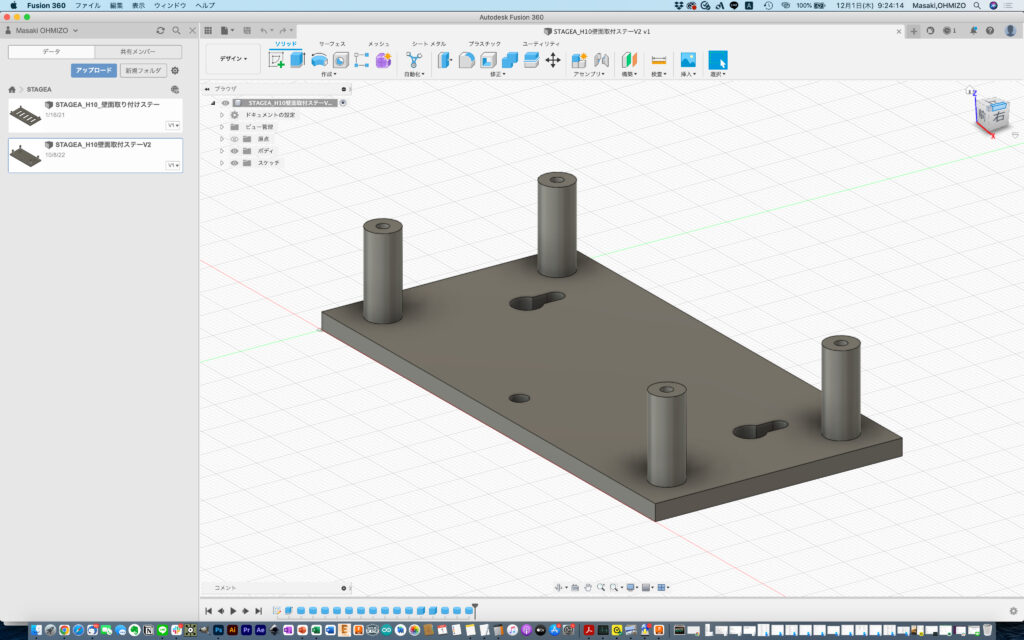Open the 作成 dropdown menu
1024x640 pixels.
coord(329,74)
